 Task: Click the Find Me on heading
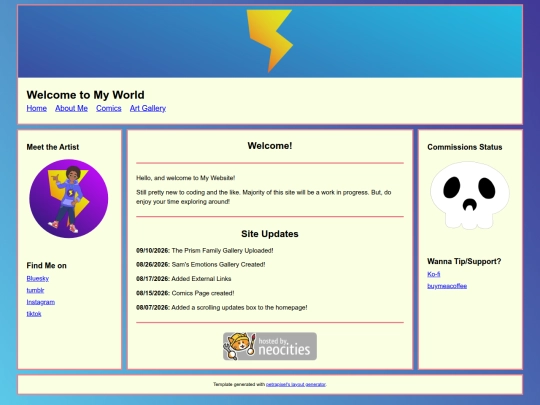click(x=46, y=266)
